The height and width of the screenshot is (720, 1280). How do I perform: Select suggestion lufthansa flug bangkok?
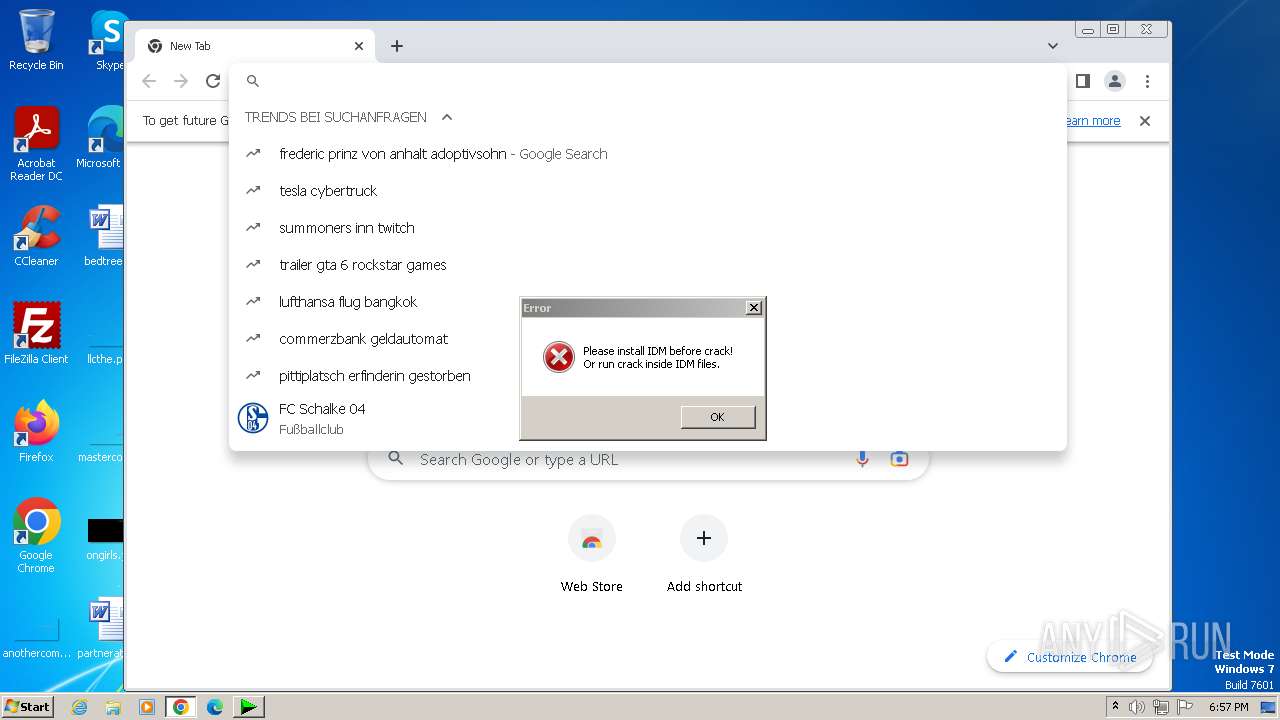coord(648,302)
